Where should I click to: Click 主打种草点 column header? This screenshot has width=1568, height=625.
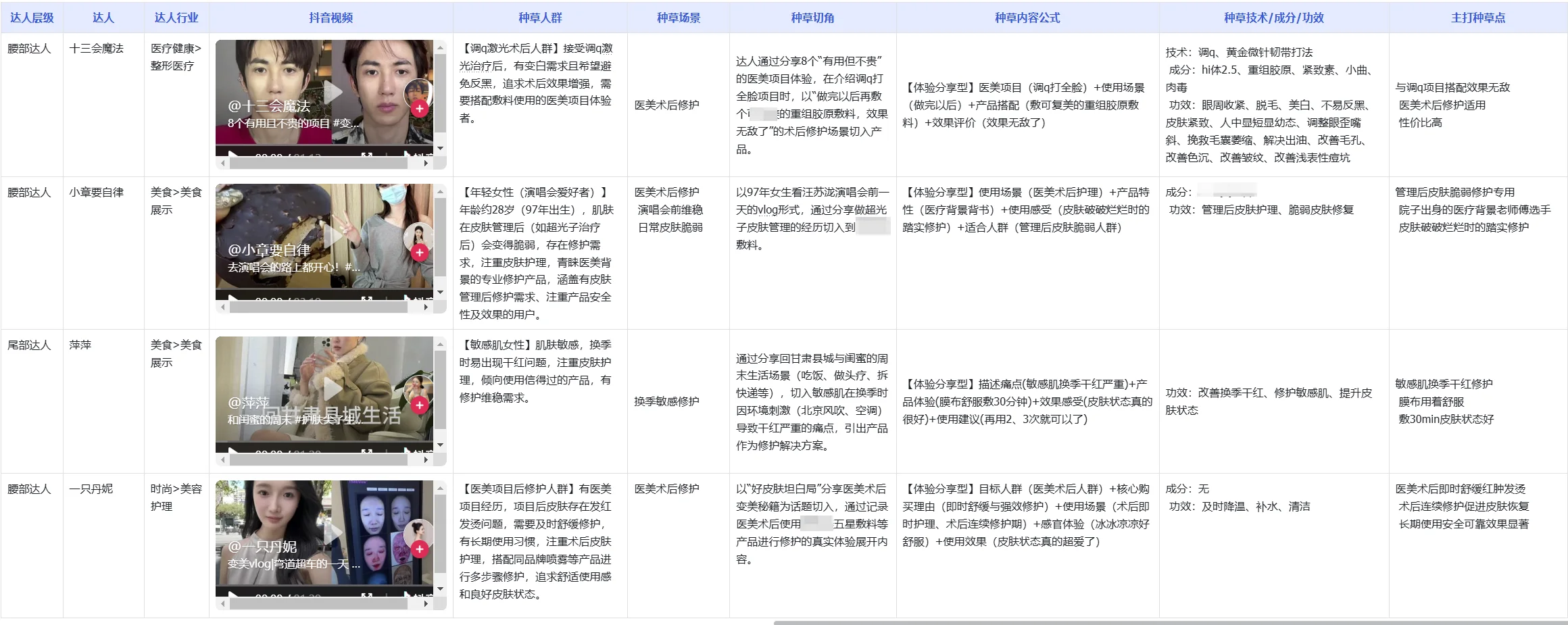click(1478, 18)
